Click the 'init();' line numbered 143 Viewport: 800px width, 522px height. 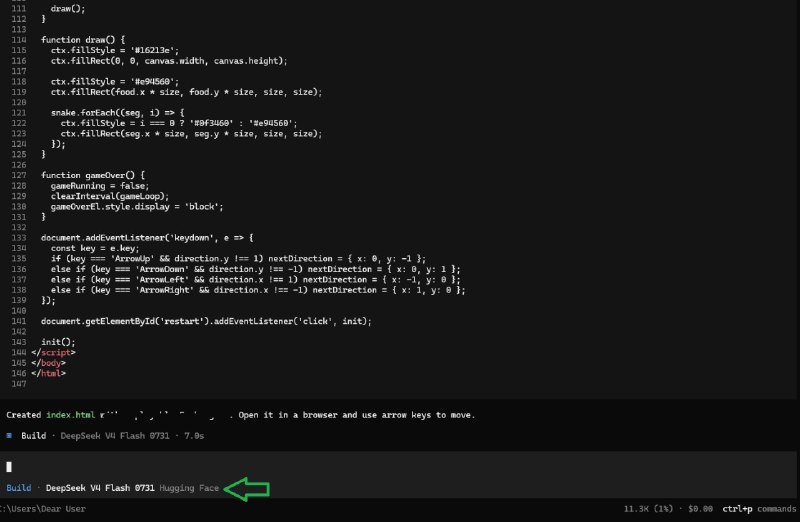(x=58, y=342)
